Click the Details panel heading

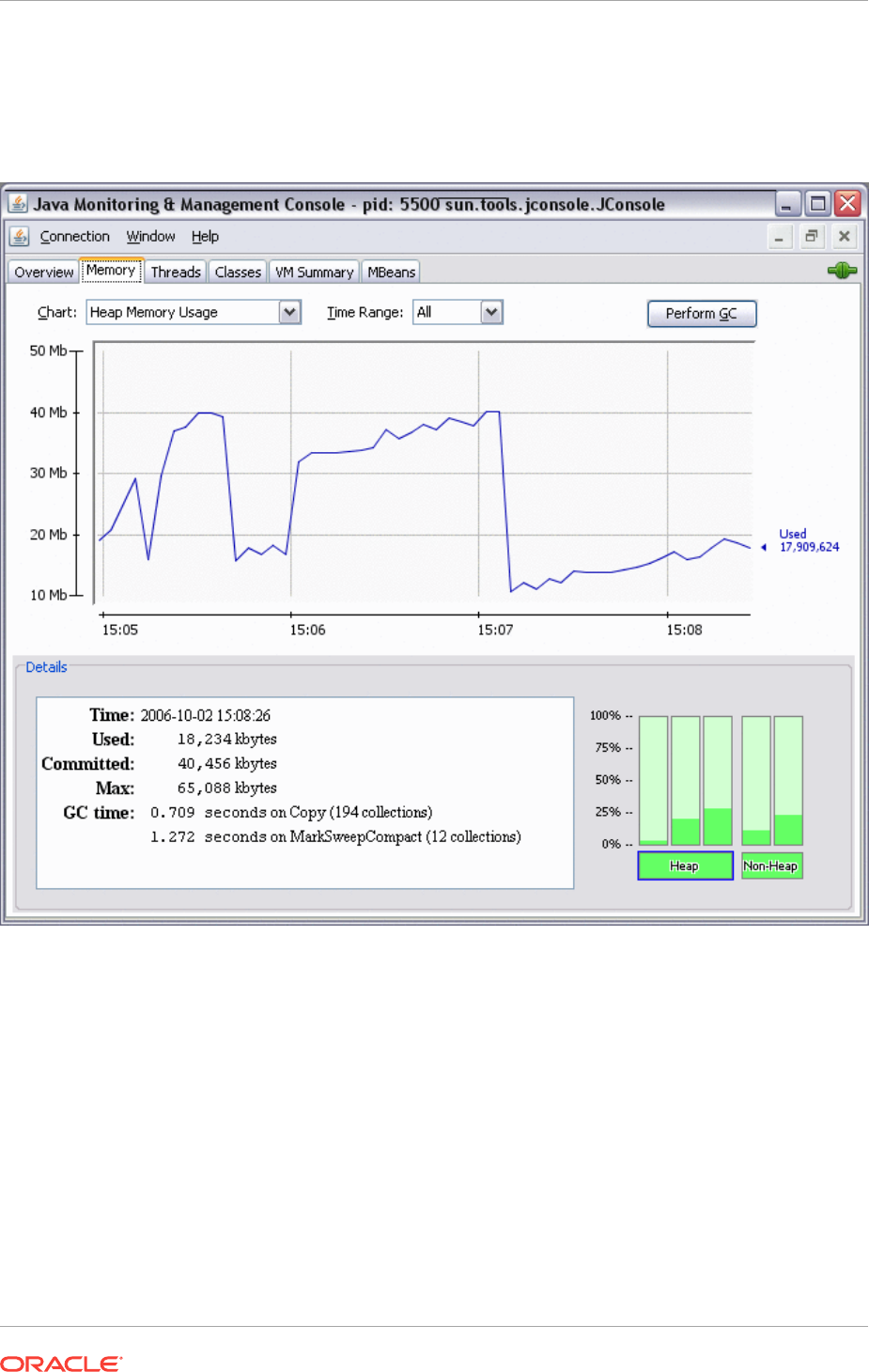46,667
